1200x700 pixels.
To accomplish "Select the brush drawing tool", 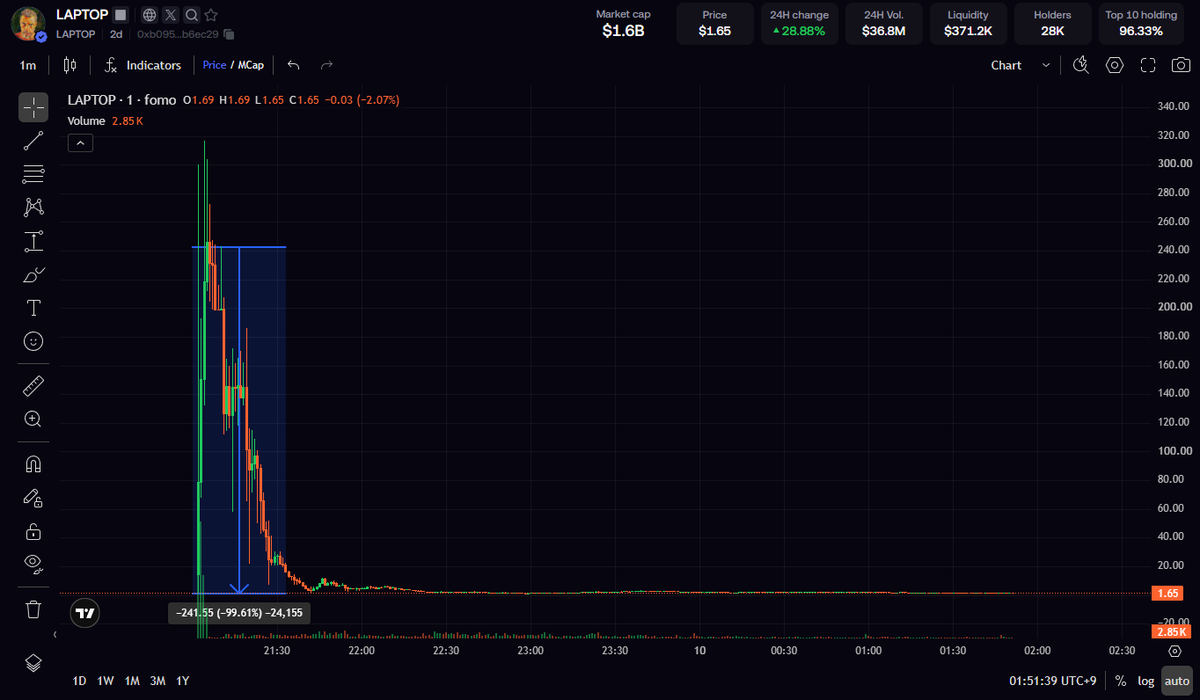I will (x=33, y=275).
